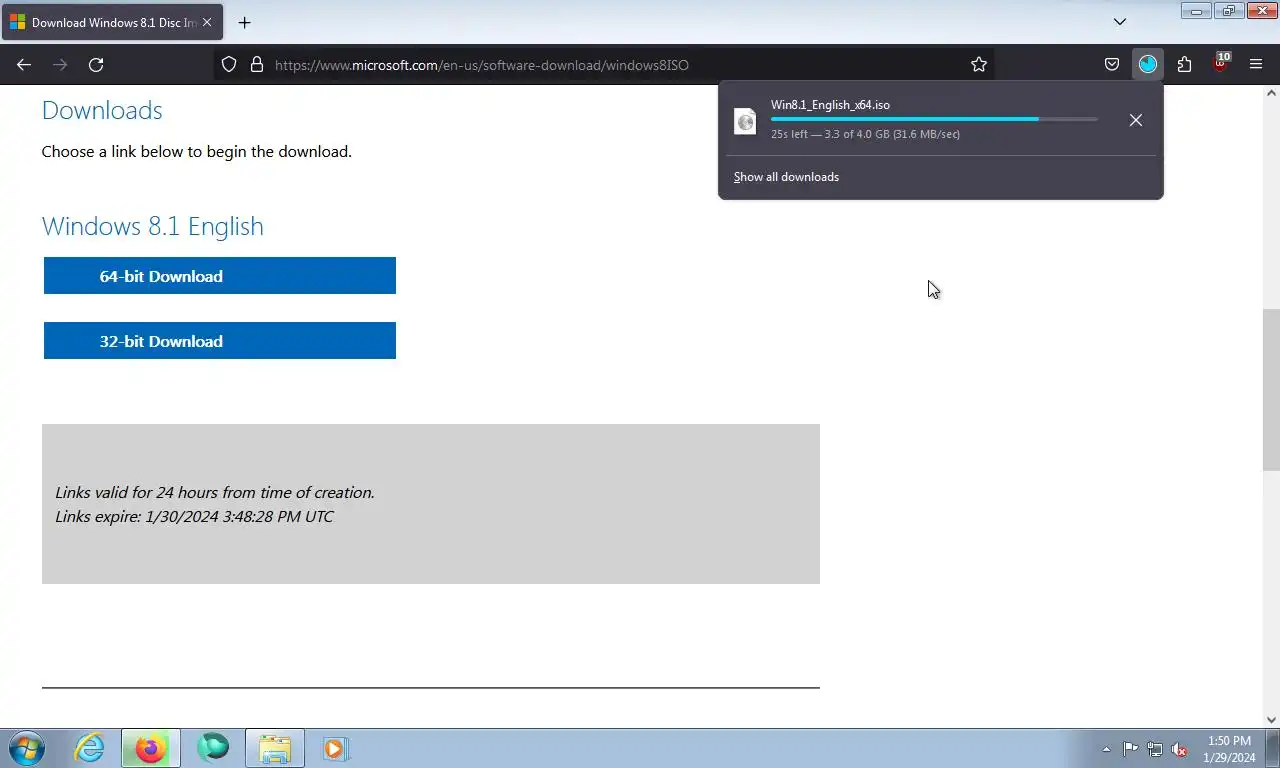Open a new tab
The height and width of the screenshot is (768, 1280).
tap(244, 22)
